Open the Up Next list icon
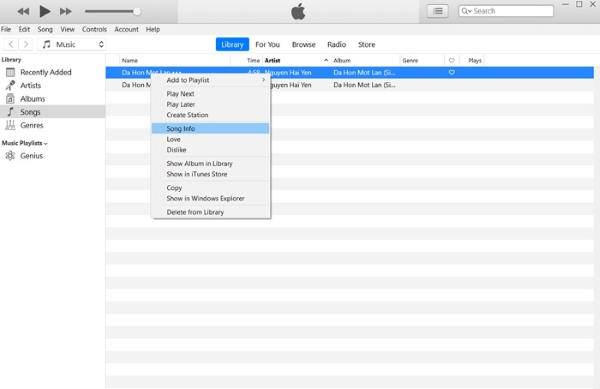 [x=438, y=11]
